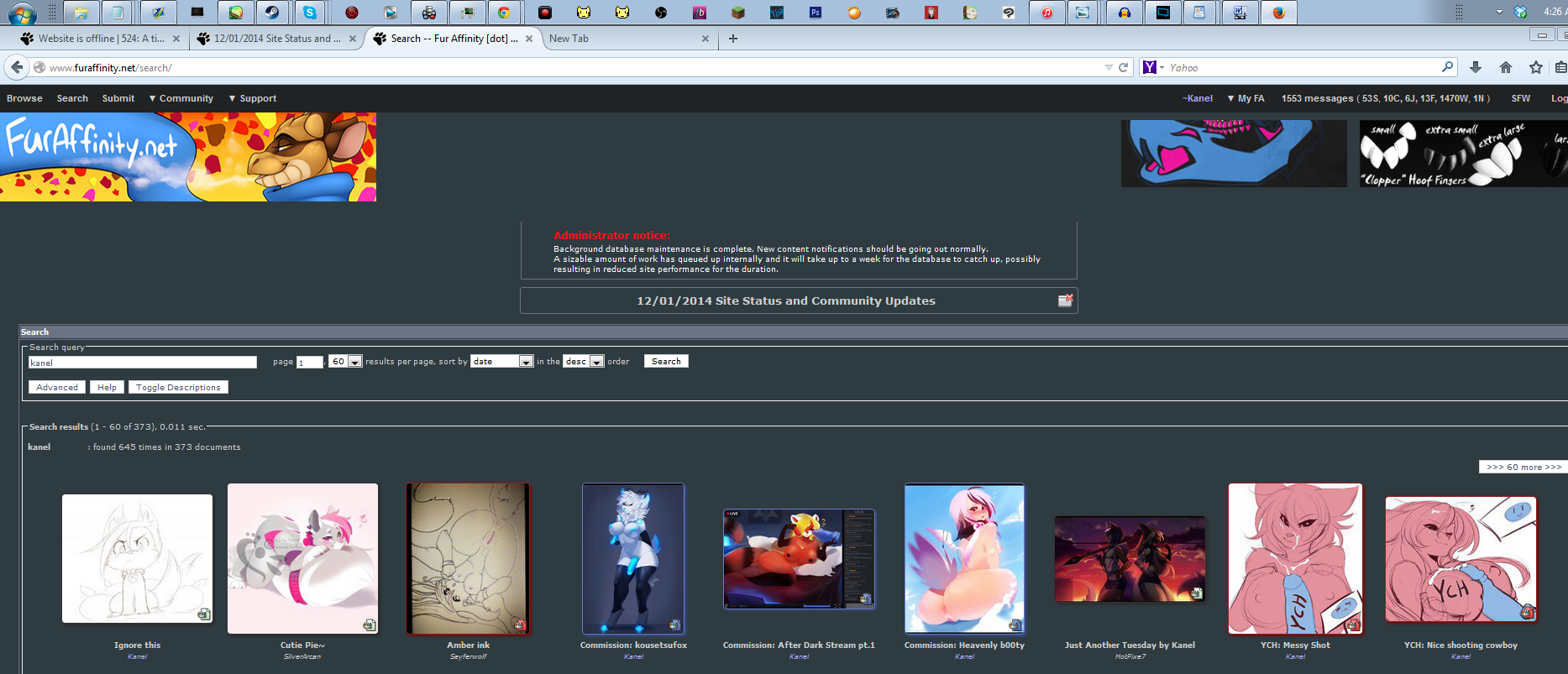Open the 'Ignore this' sketch thumbnail

tap(137, 558)
